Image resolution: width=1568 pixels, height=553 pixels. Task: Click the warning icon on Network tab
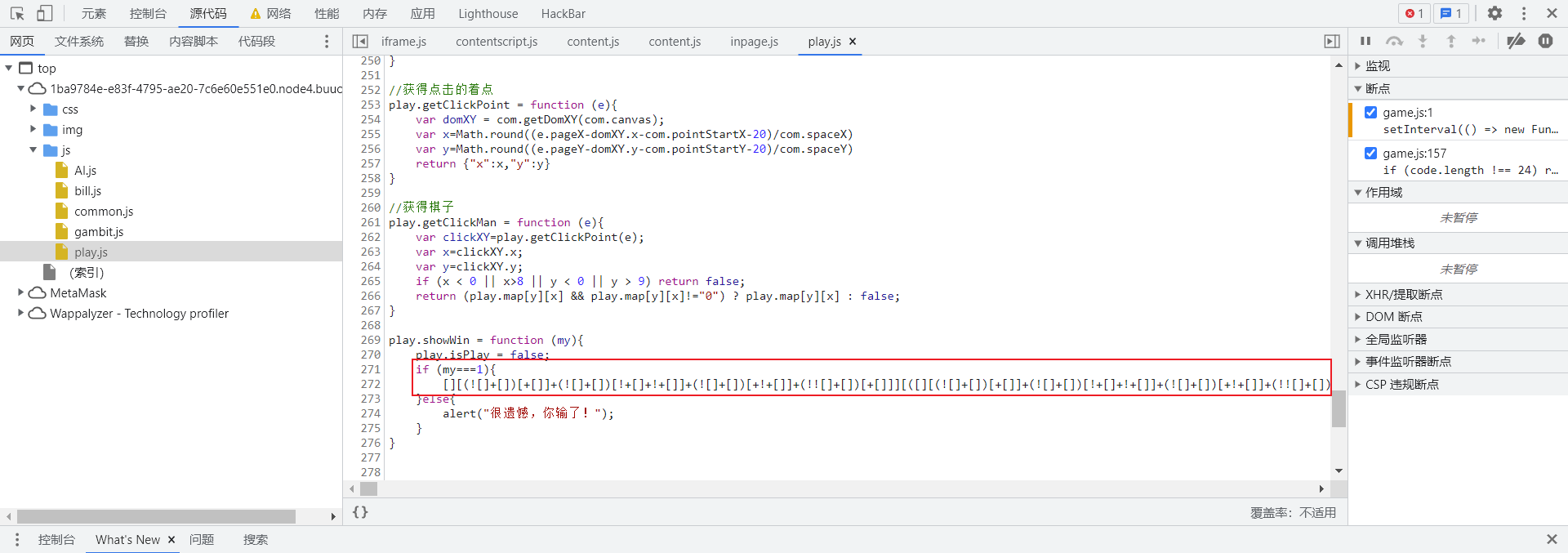(x=256, y=13)
